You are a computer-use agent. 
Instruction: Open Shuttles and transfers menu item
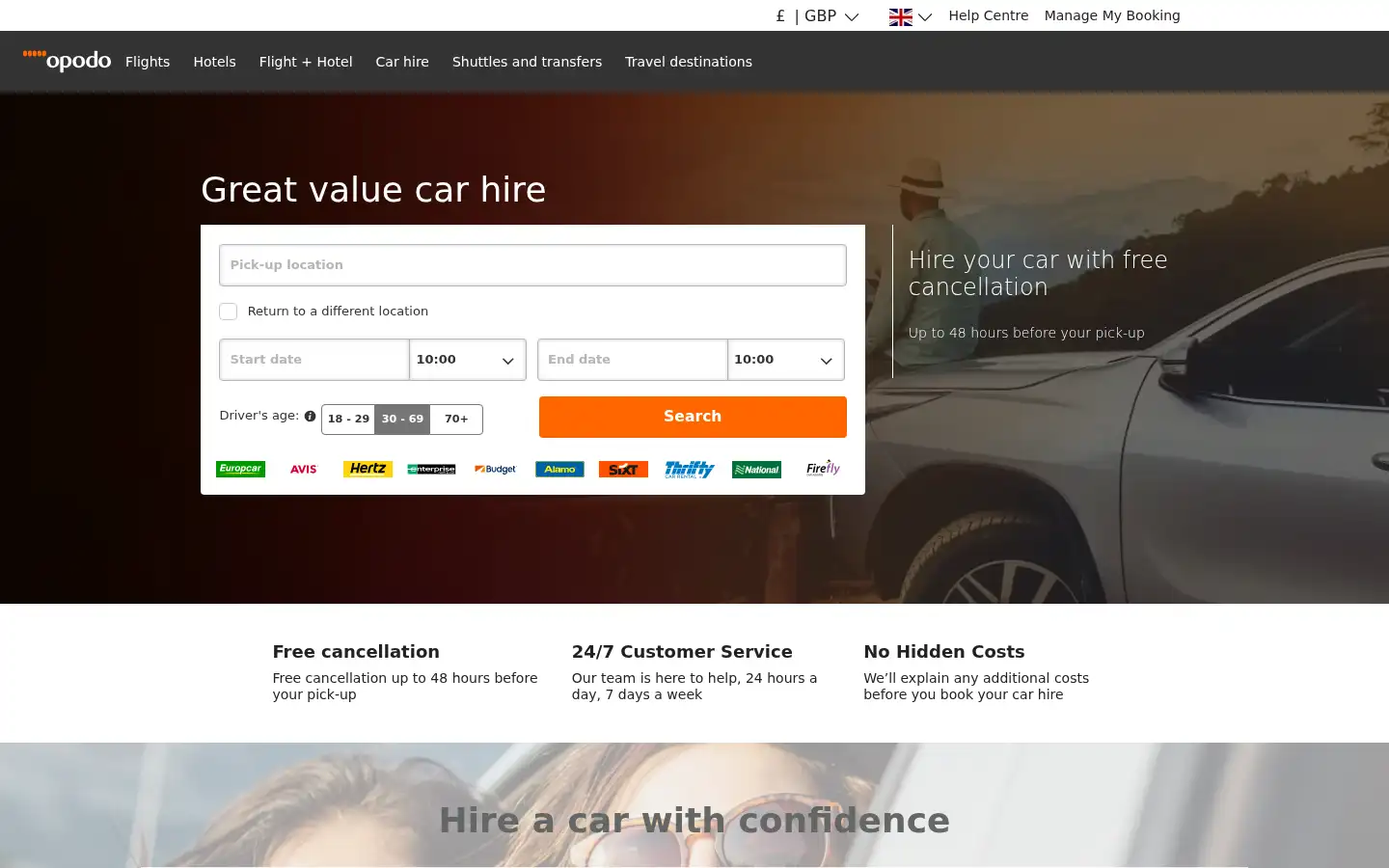[x=527, y=62]
